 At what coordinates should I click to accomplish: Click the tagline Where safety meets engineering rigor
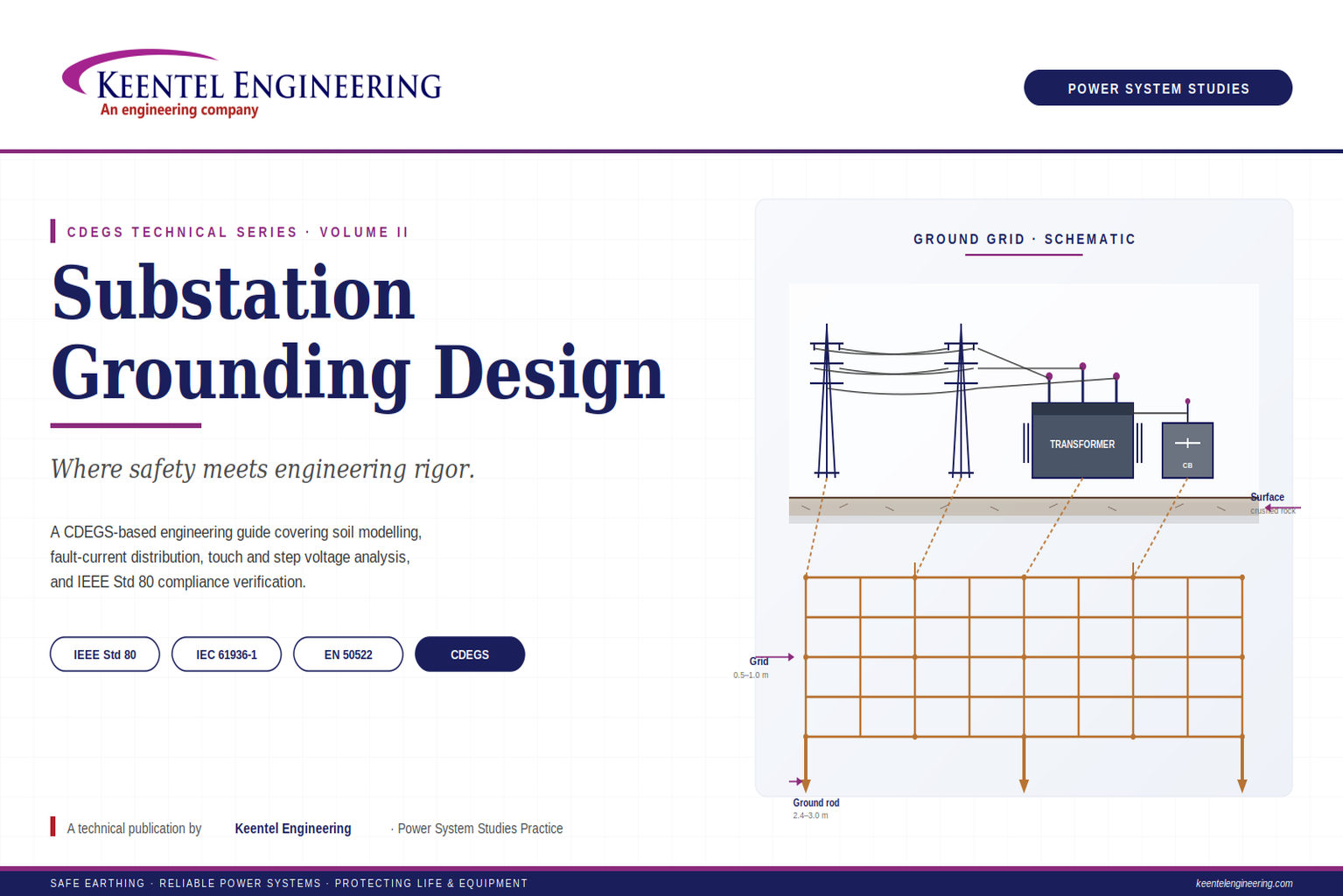tap(262, 469)
